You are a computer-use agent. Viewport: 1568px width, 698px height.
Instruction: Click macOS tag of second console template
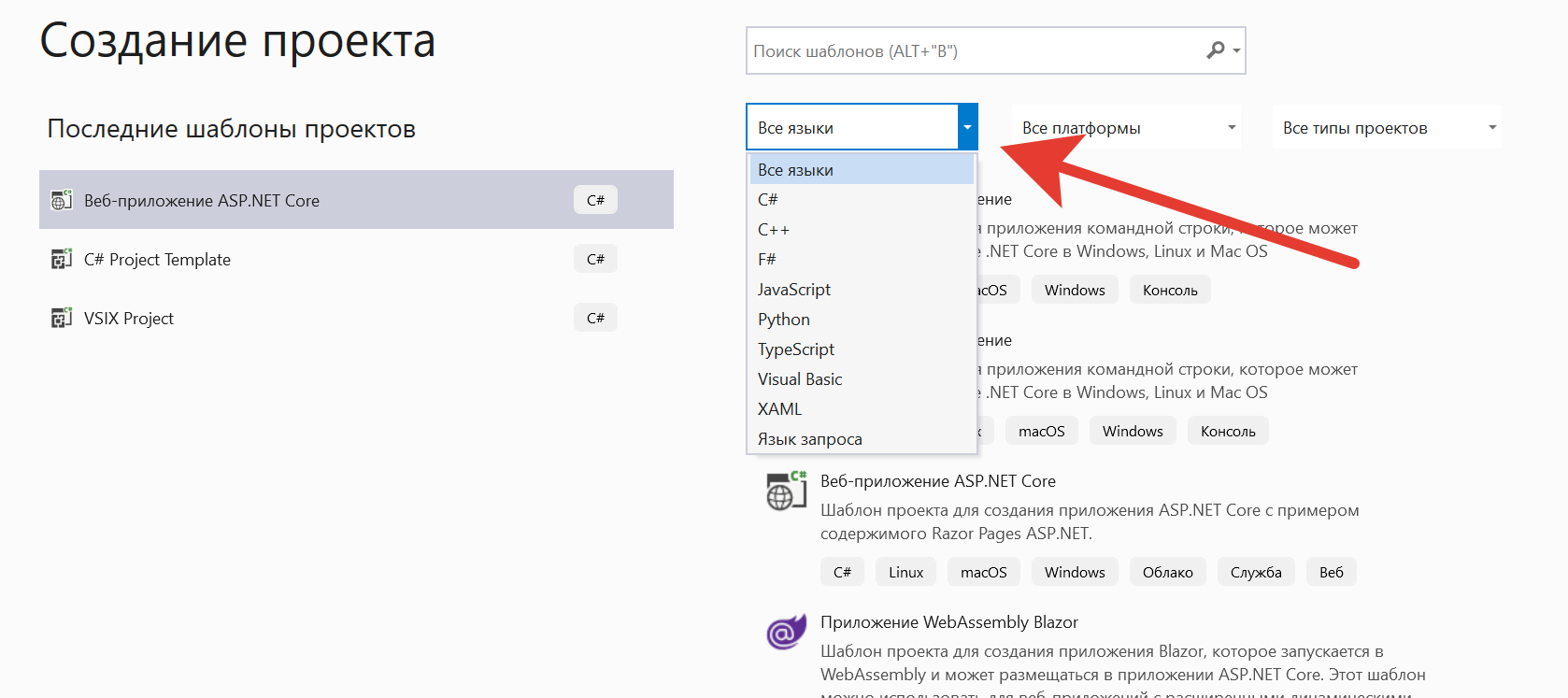1042,431
